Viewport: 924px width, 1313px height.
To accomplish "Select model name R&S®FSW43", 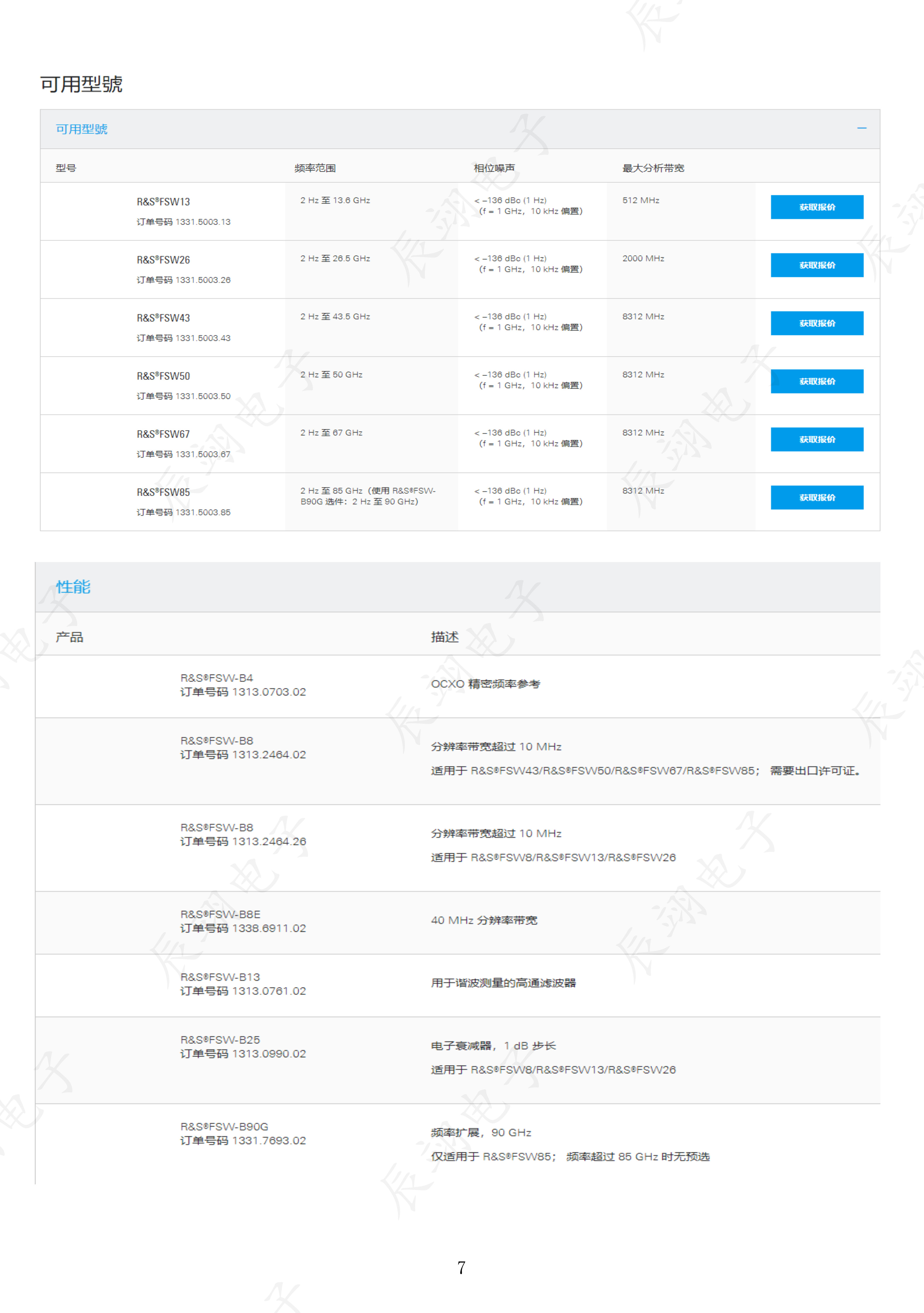I will pyautogui.click(x=163, y=318).
